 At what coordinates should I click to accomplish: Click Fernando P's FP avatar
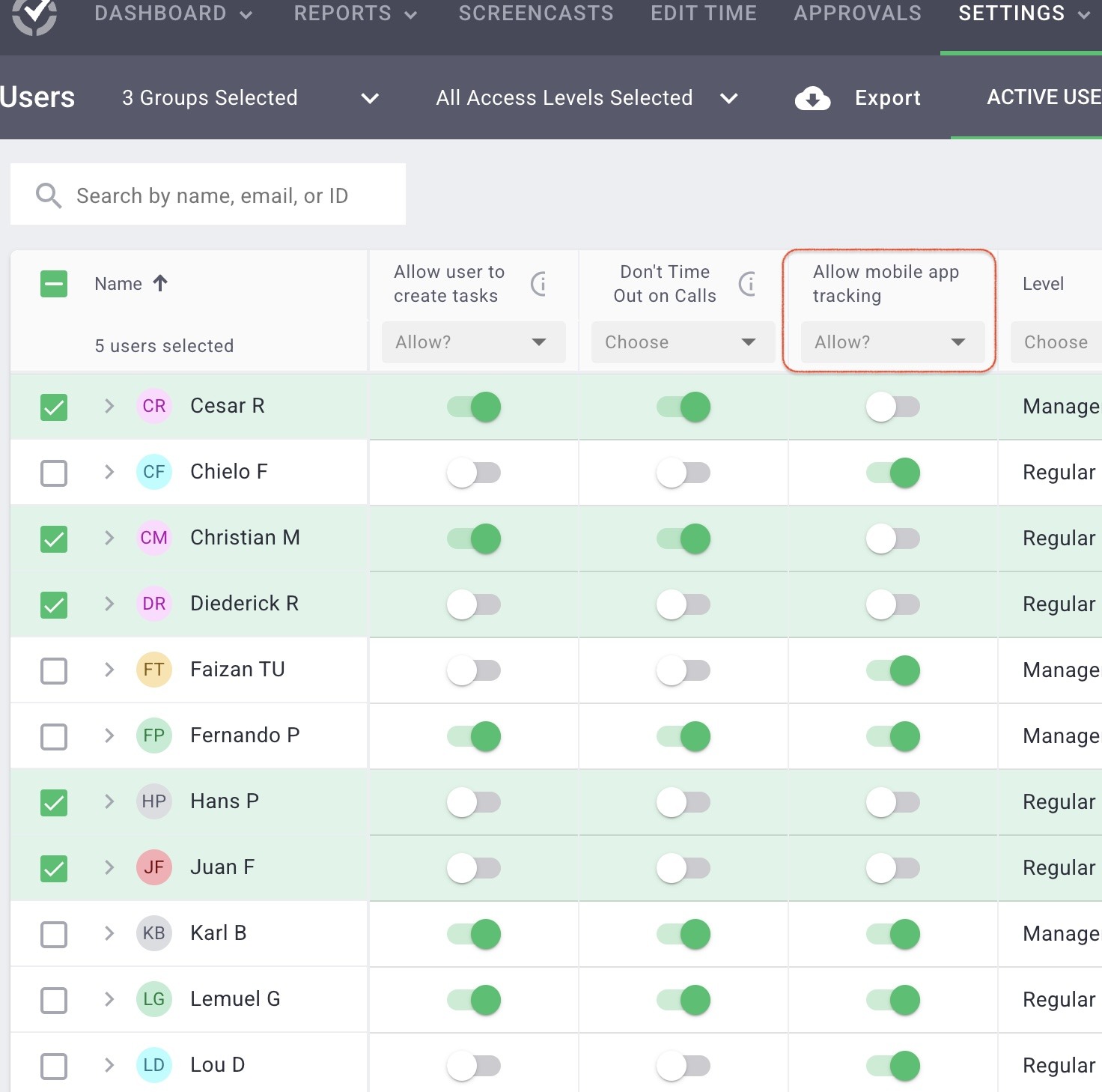154,735
